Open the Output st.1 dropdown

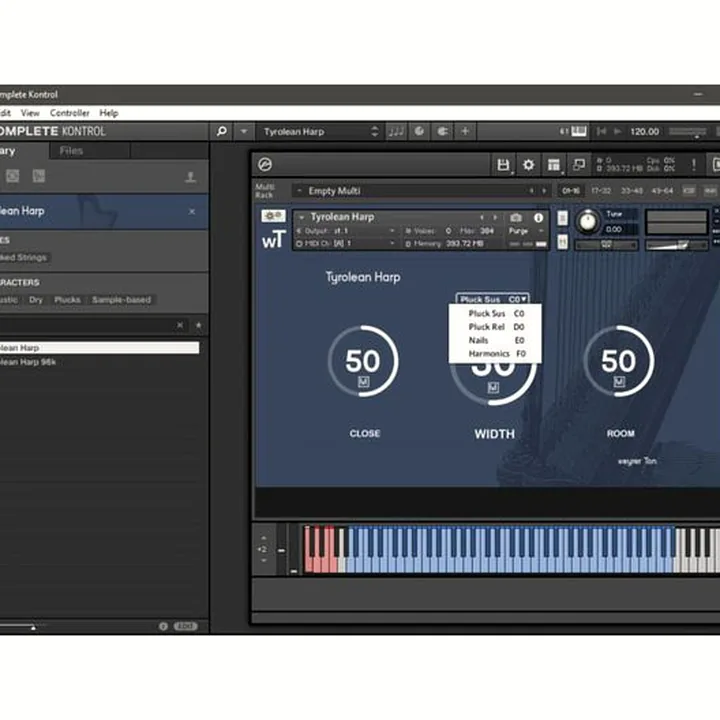point(346,231)
